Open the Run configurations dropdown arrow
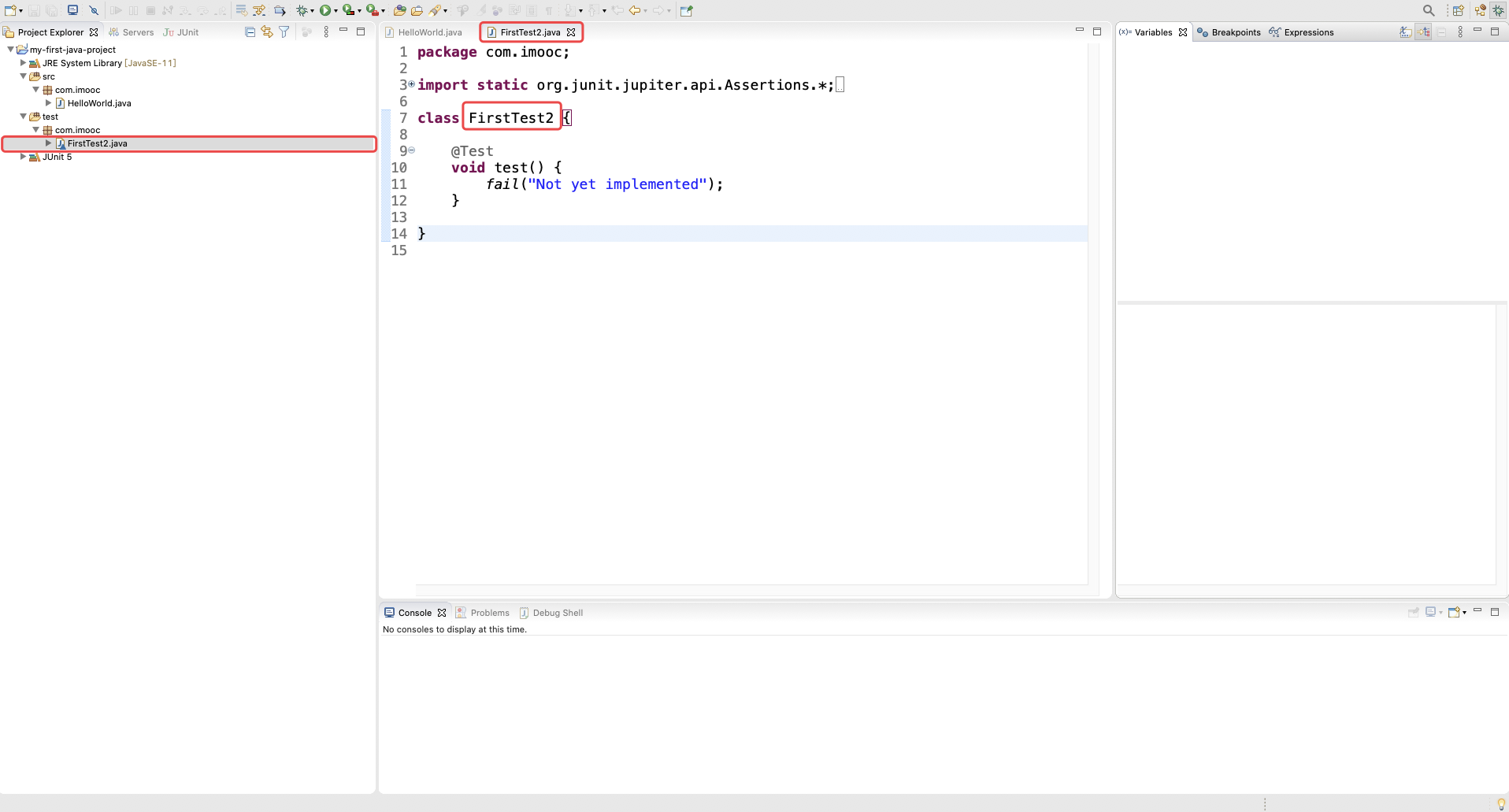The height and width of the screenshot is (812, 1509). [336, 11]
